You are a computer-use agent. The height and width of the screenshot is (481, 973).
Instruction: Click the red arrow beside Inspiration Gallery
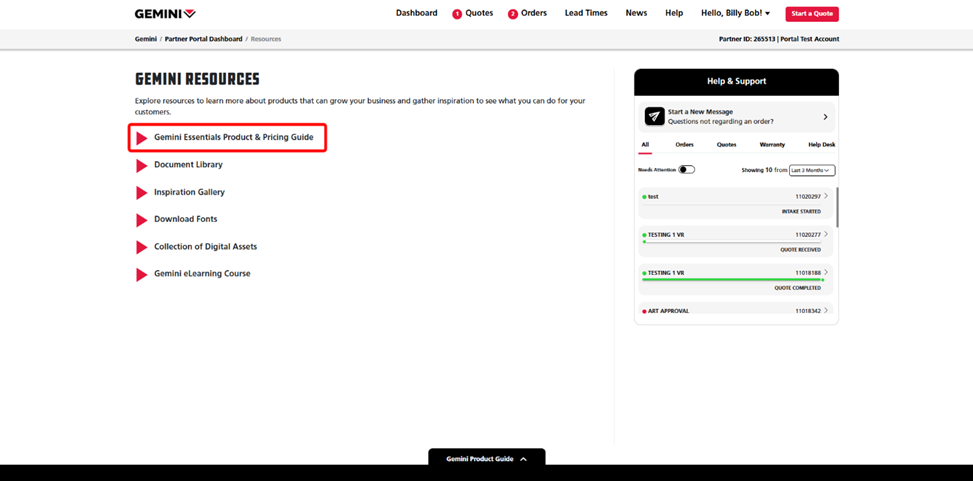click(142, 192)
